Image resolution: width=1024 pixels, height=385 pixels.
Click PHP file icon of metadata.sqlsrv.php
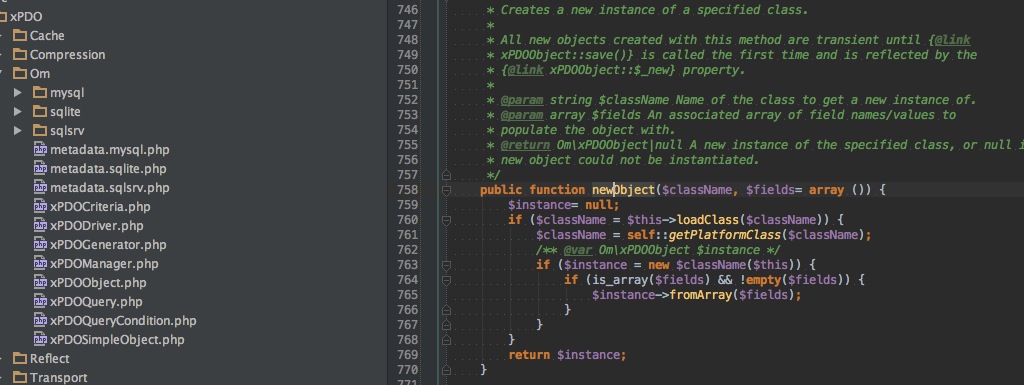point(40,188)
